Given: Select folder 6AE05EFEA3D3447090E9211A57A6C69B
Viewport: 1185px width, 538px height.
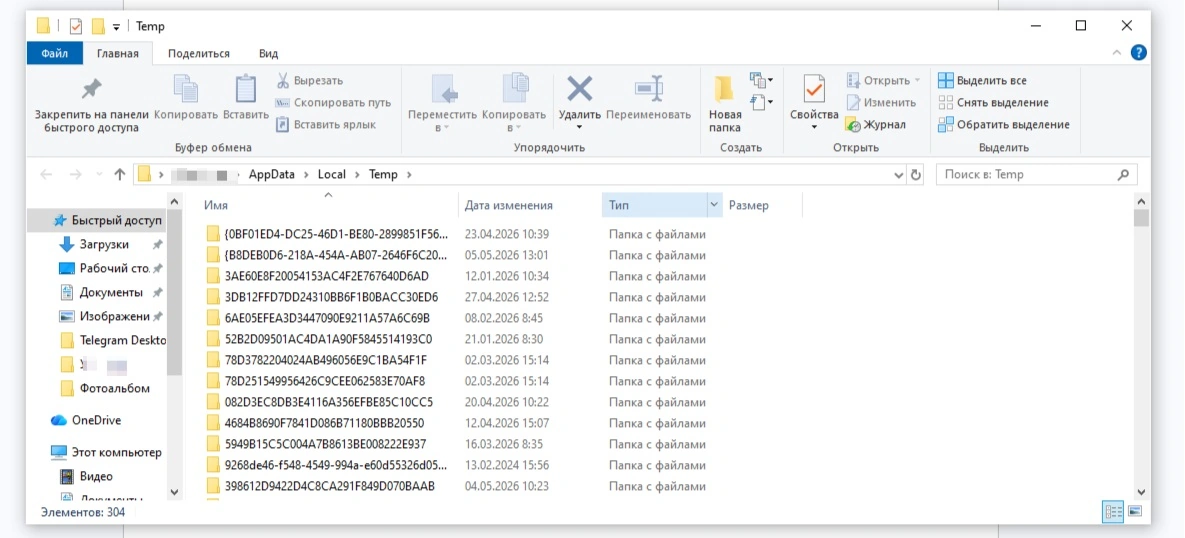Looking at the screenshot, I should pyautogui.click(x=327, y=318).
